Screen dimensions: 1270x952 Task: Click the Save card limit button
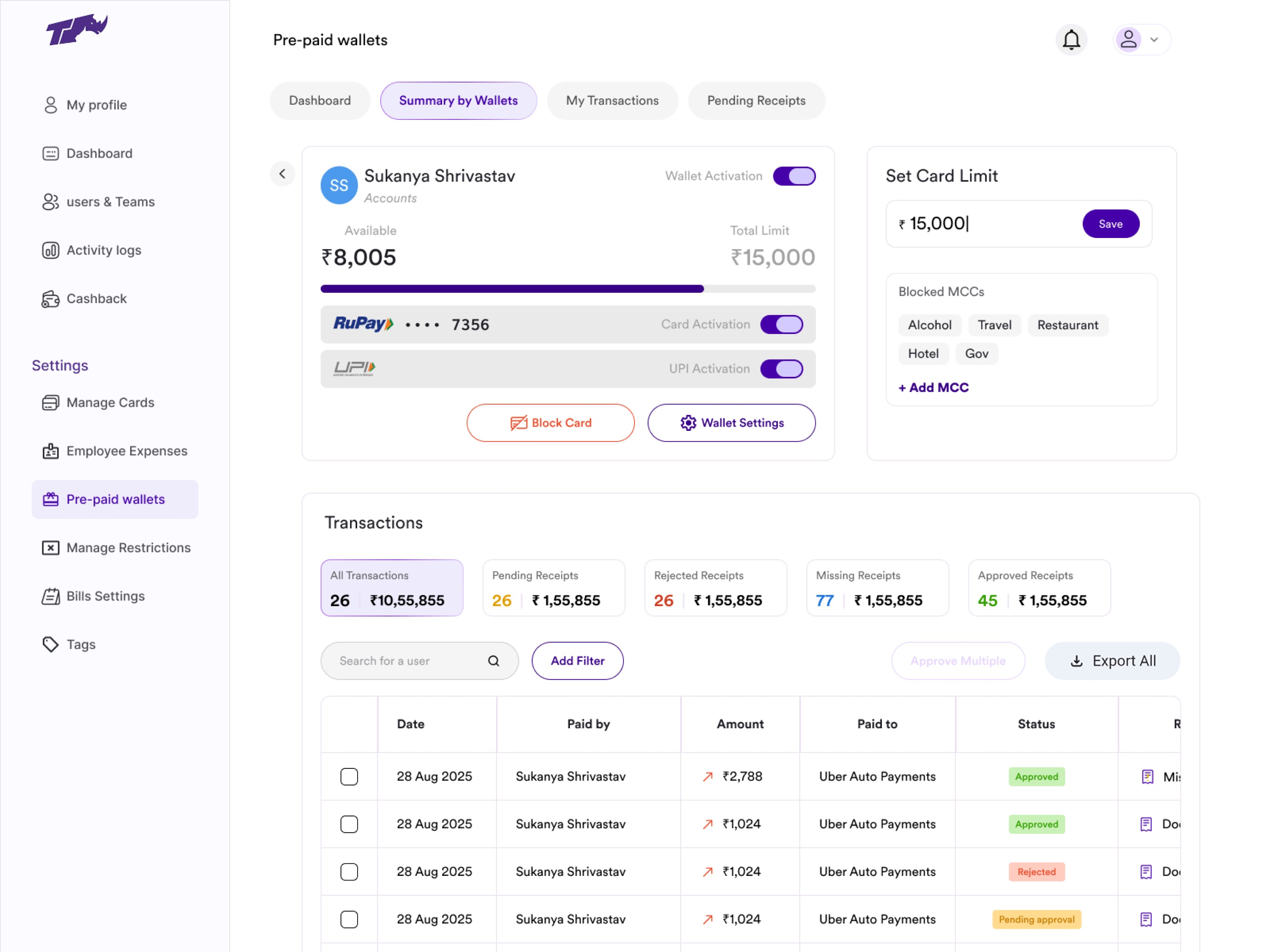point(1110,224)
